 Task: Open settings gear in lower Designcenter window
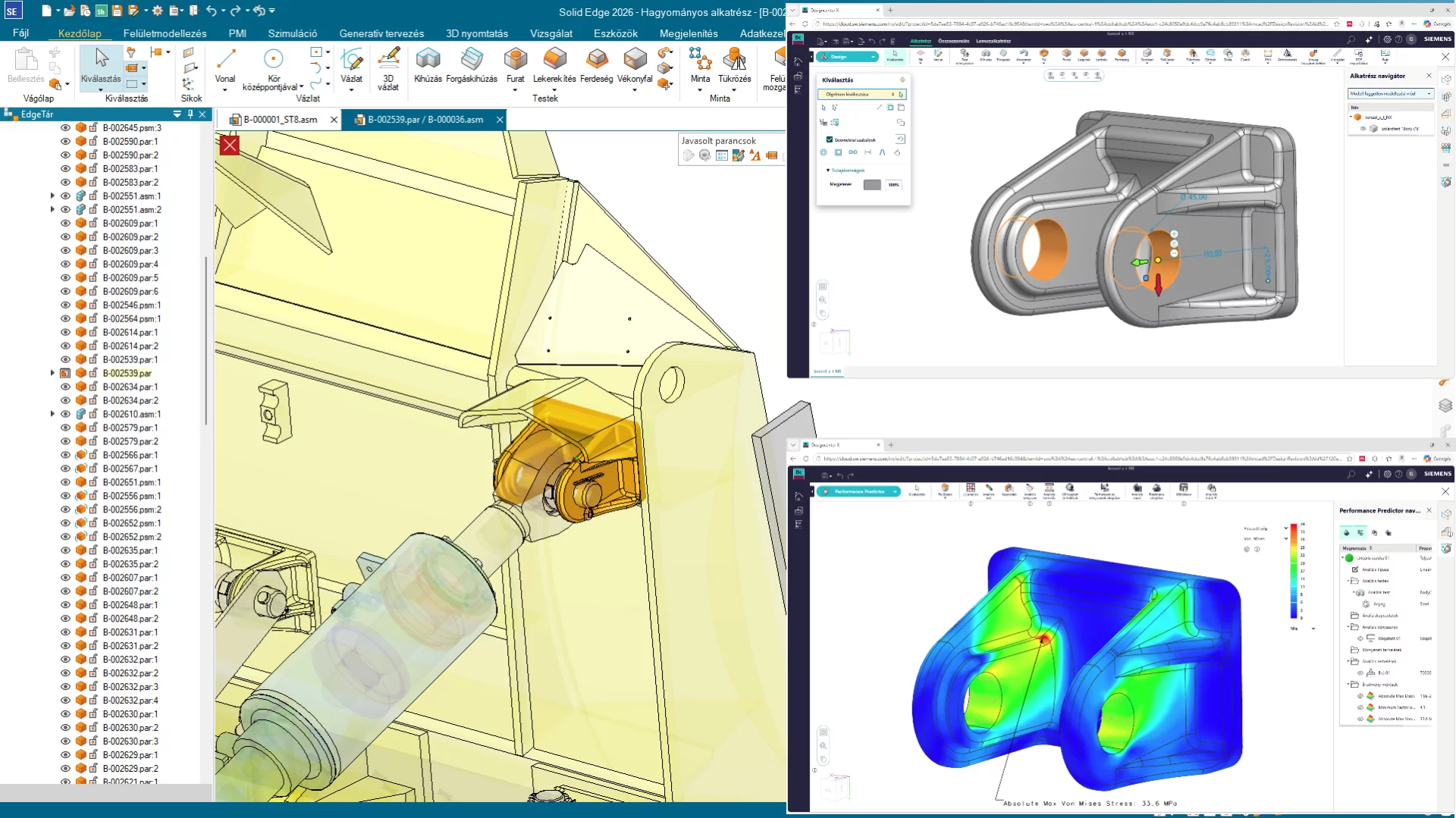click(1387, 474)
